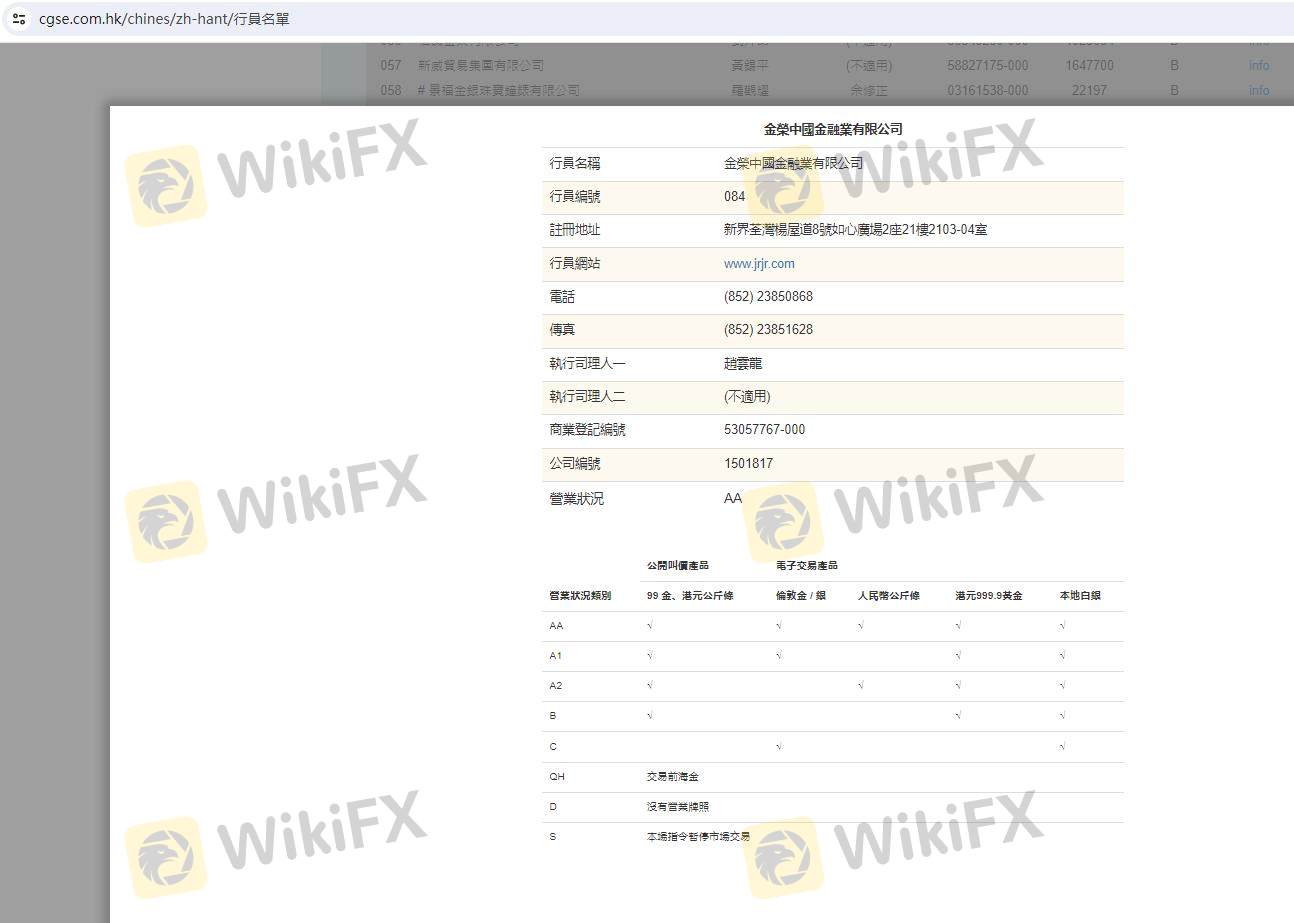Click the executive manager name 趙雲龍
The height and width of the screenshot is (923, 1294).
click(x=743, y=364)
